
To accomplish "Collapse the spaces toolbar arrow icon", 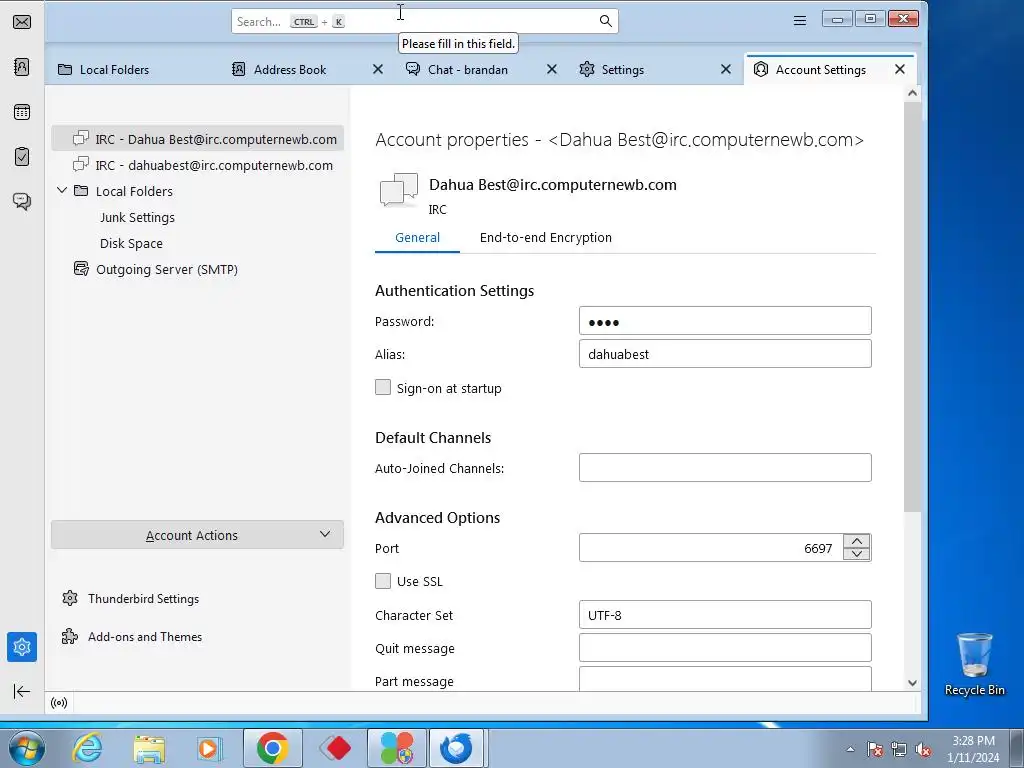I will tap(22, 692).
